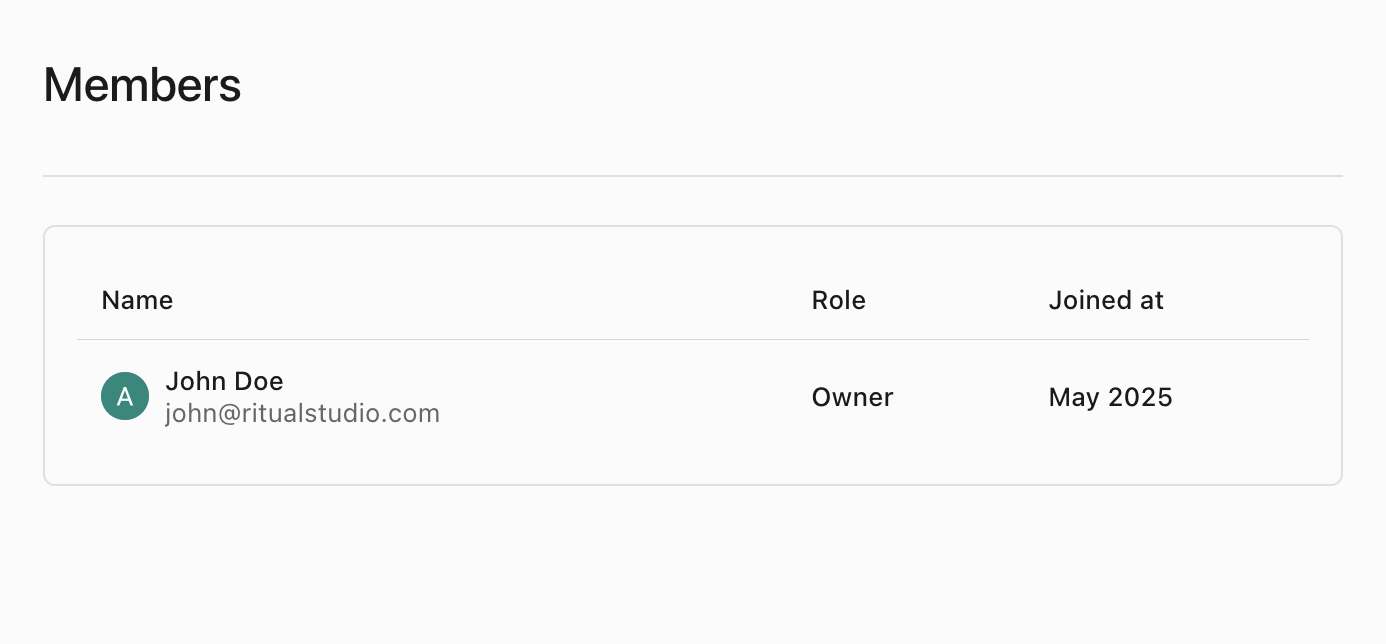Click the divider line under the Members heading
This screenshot has height=644, width=1386.
[692, 176]
